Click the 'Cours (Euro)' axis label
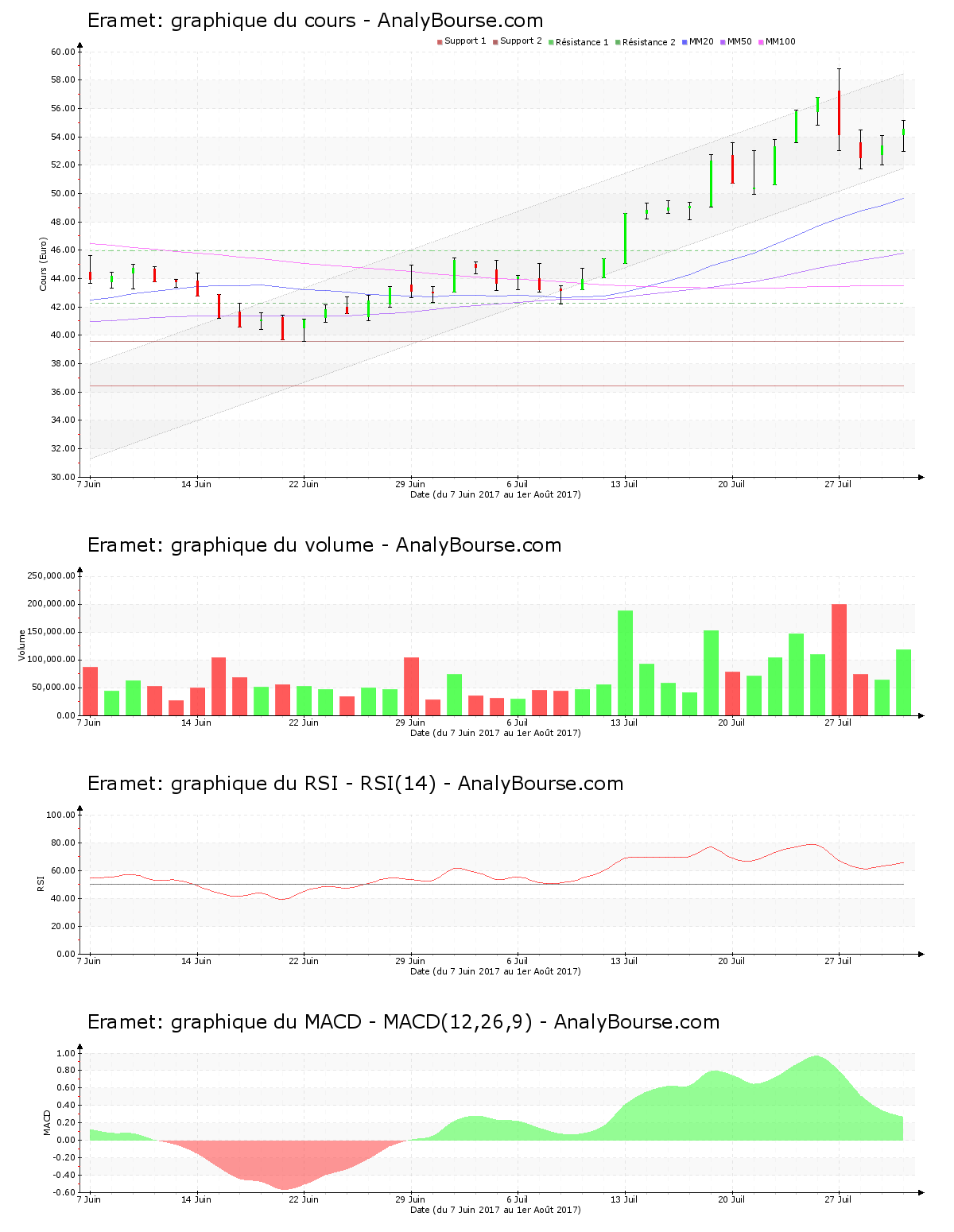 pyautogui.click(x=44, y=264)
